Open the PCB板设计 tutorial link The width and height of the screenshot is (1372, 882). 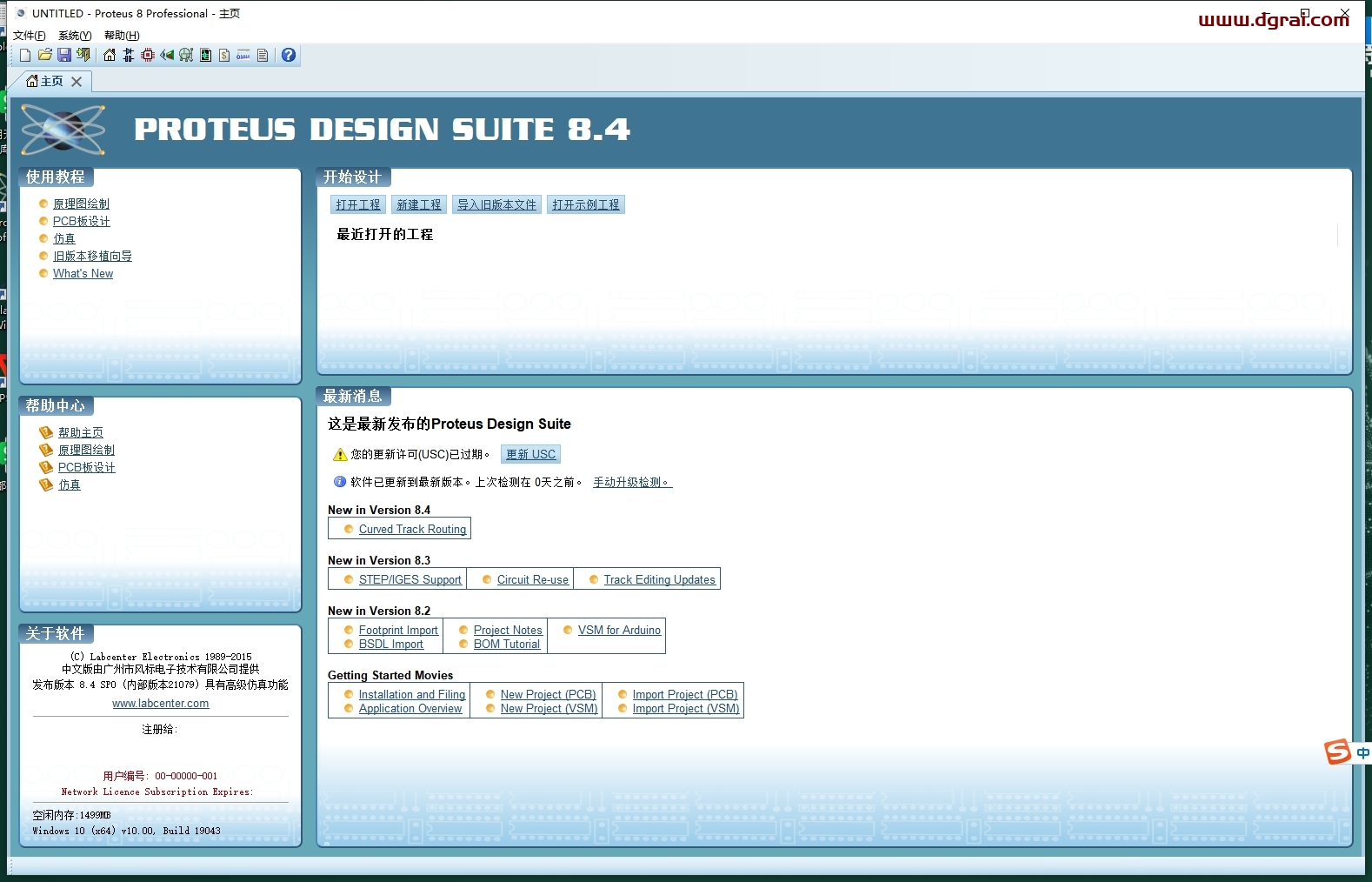[82, 221]
